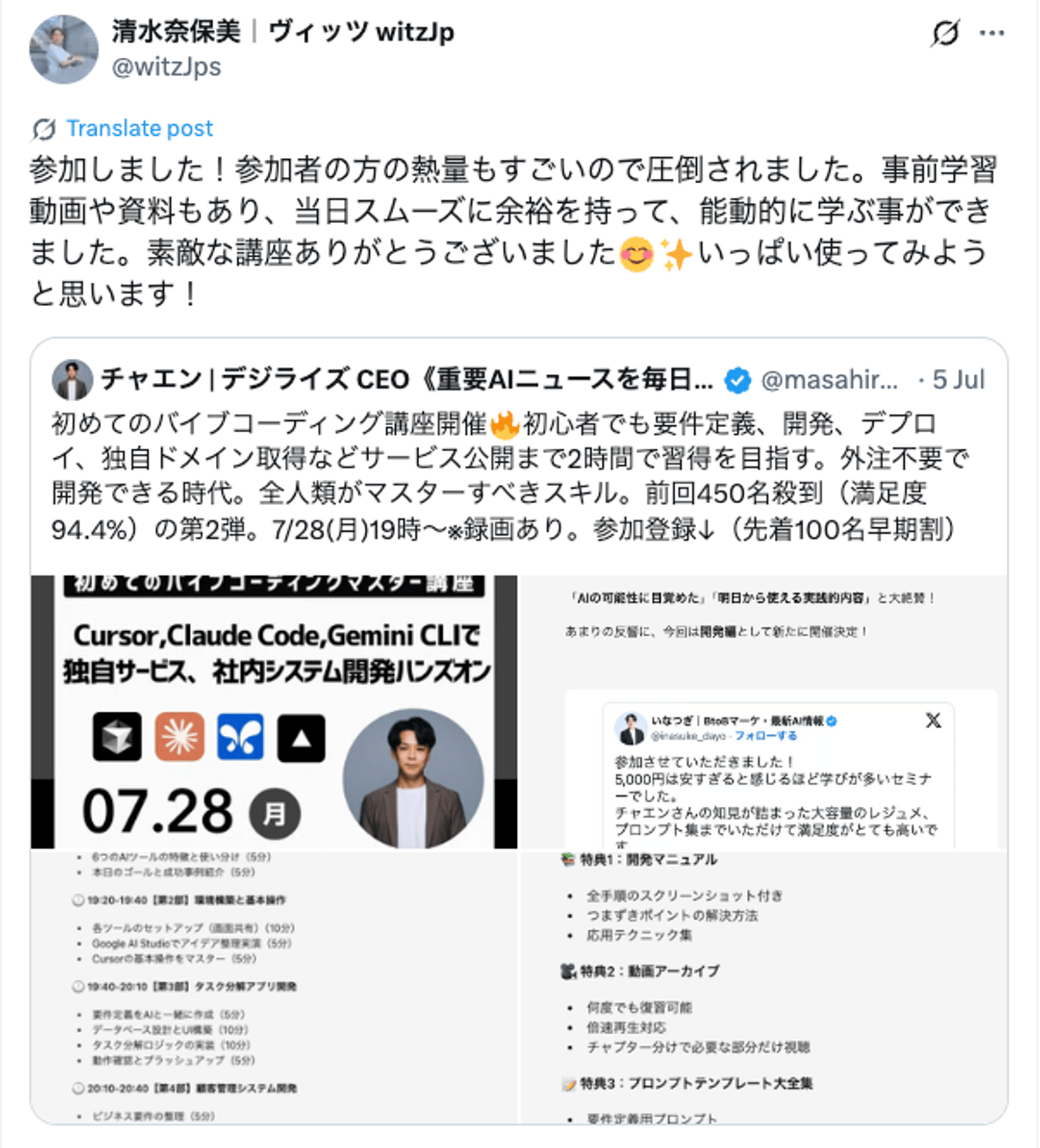Open the three-dot more options menu
Image resolution: width=1040 pixels, height=1148 pixels.
[x=991, y=33]
